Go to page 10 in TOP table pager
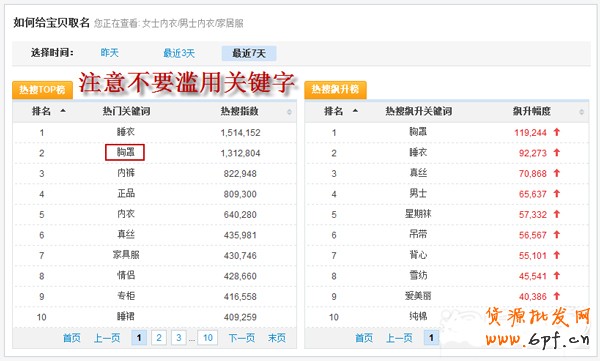Screen dimensions: 600x361 coord(208,338)
